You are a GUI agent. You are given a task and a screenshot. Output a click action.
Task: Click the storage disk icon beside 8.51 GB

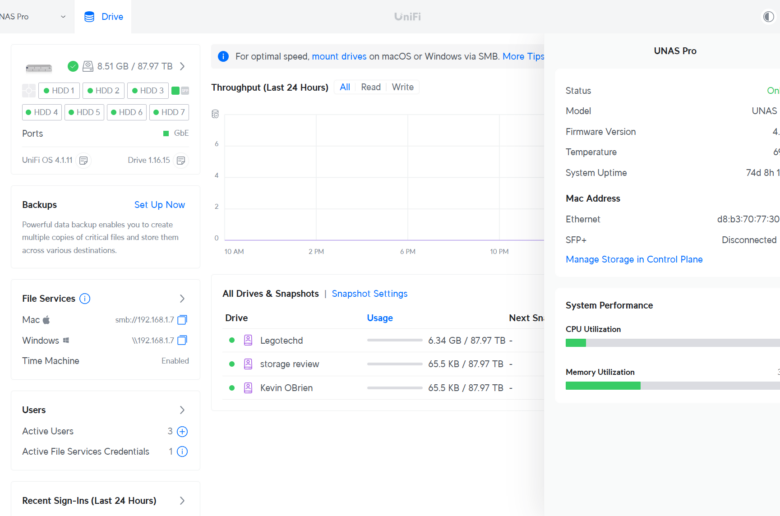click(88, 66)
